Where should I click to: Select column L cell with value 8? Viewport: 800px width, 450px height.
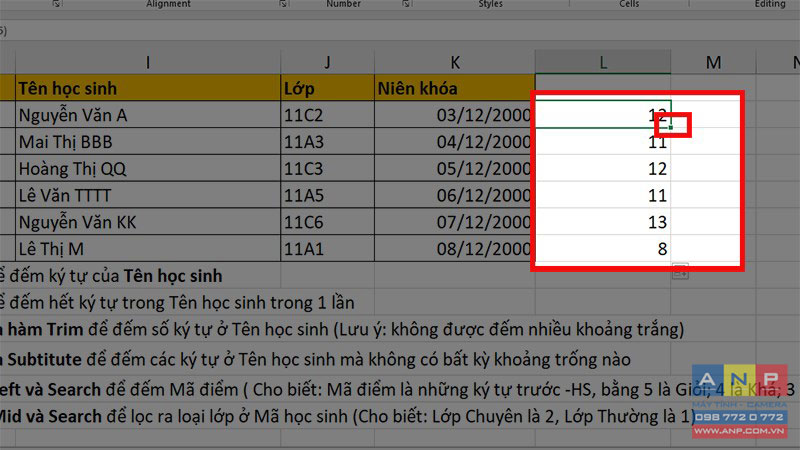[x=603, y=248]
